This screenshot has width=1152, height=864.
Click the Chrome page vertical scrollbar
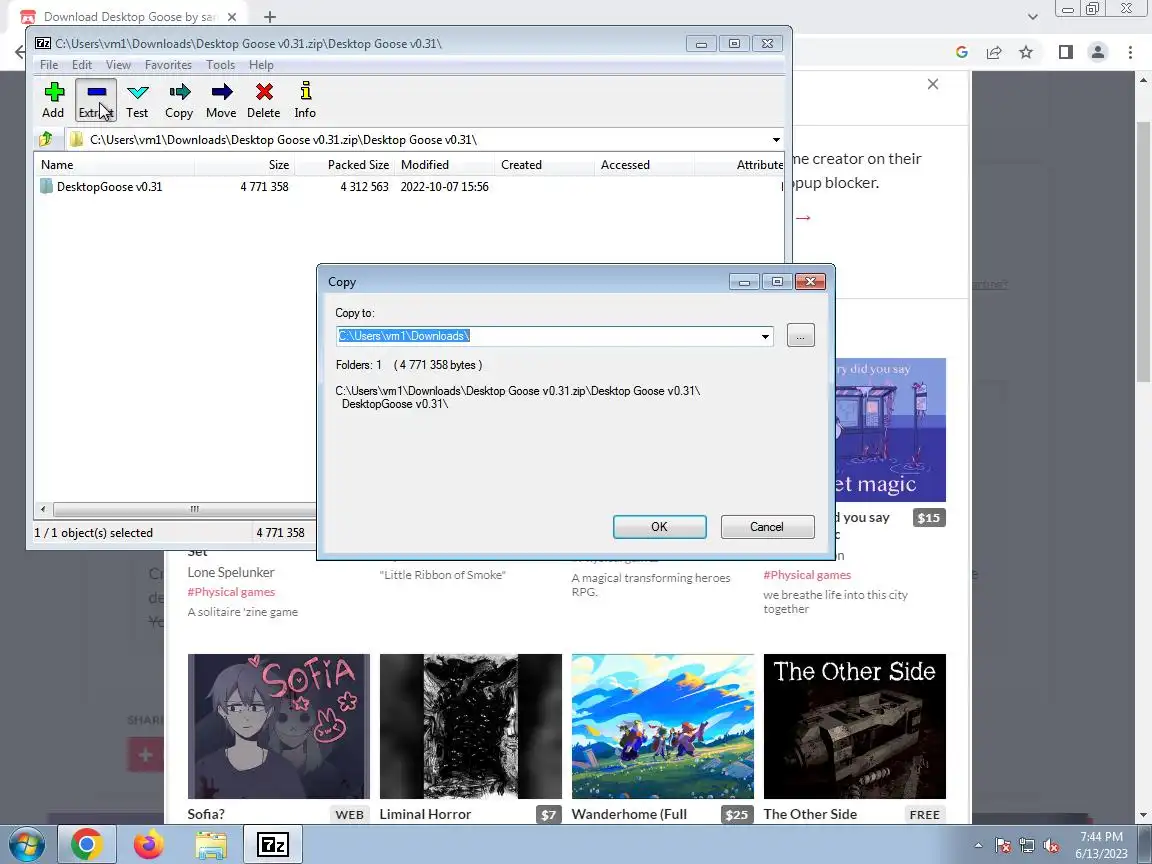coord(1143,252)
